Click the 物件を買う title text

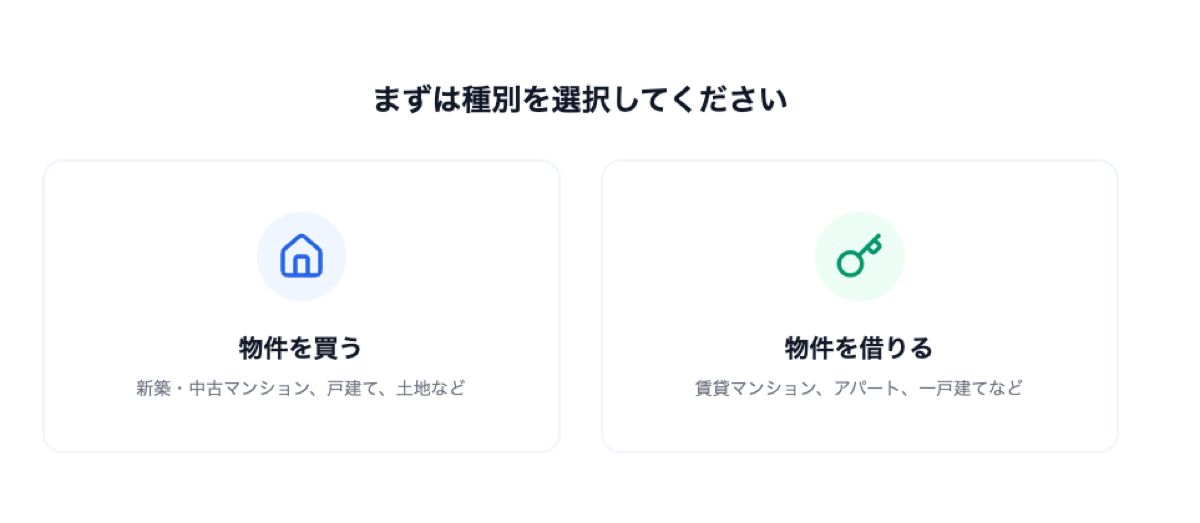(x=300, y=348)
